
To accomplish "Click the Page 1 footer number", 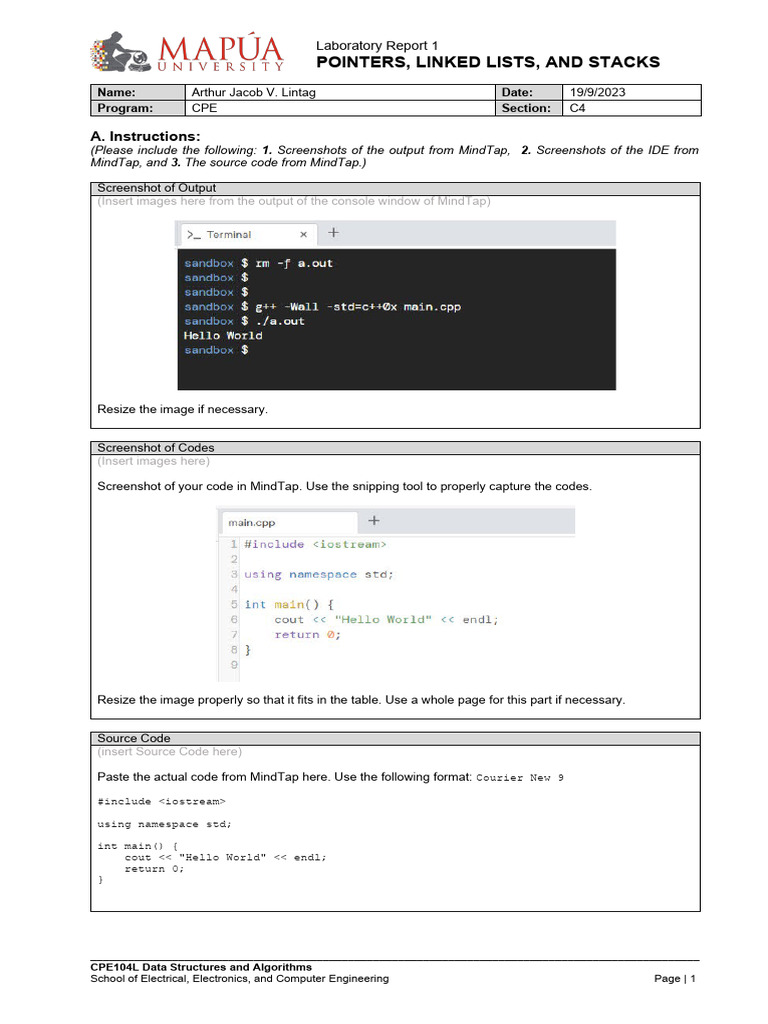I will [x=675, y=978].
